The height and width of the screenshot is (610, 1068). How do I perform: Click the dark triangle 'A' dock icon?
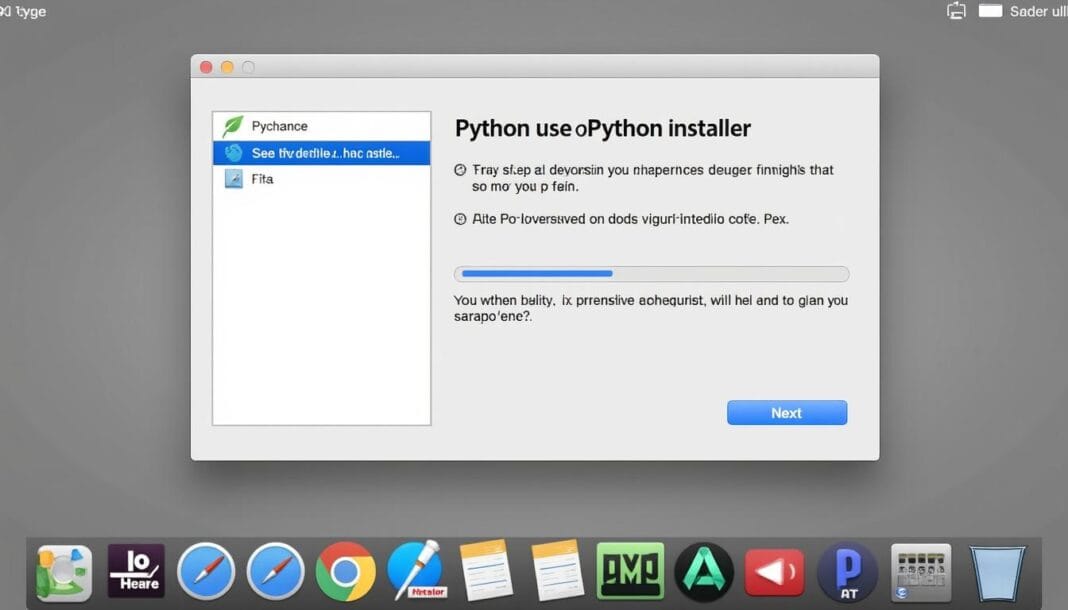(701, 572)
